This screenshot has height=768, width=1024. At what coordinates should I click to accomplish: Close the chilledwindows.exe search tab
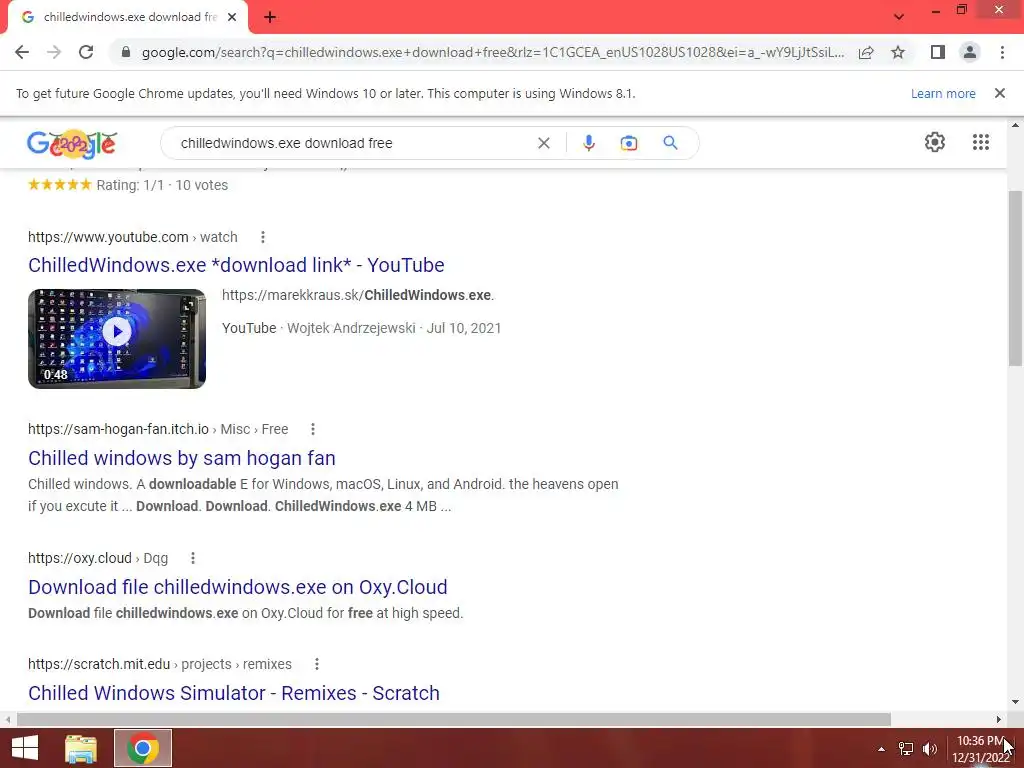point(232,18)
